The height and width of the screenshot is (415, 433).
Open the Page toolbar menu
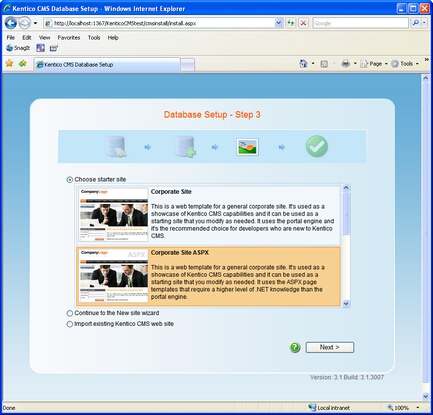(374, 64)
